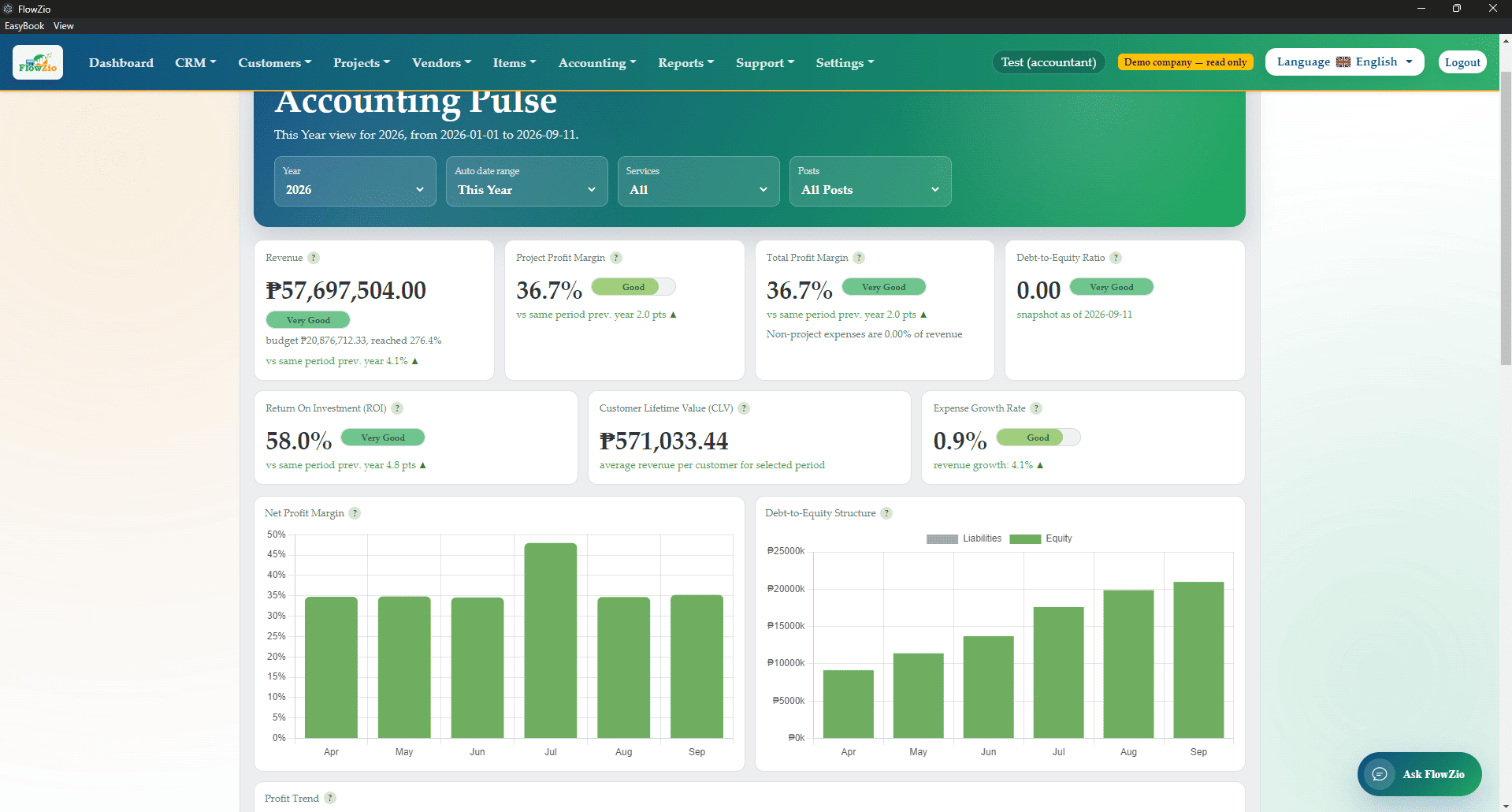Click the July bar in Net Profit Margin chart
The image size is (1512, 812).
pos(551,640)
